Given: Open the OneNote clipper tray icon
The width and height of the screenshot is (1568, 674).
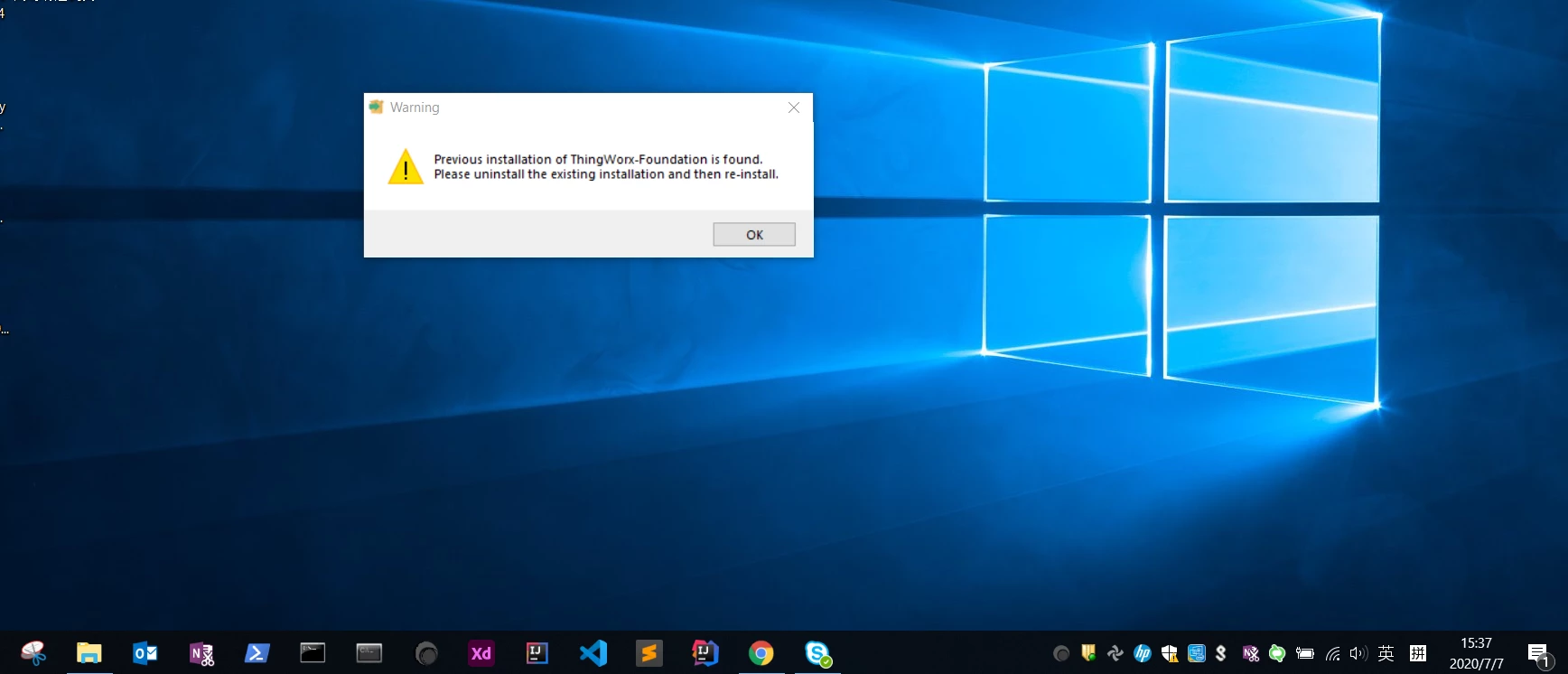Looking at the screenshot, I should (x=1251, y=653).
